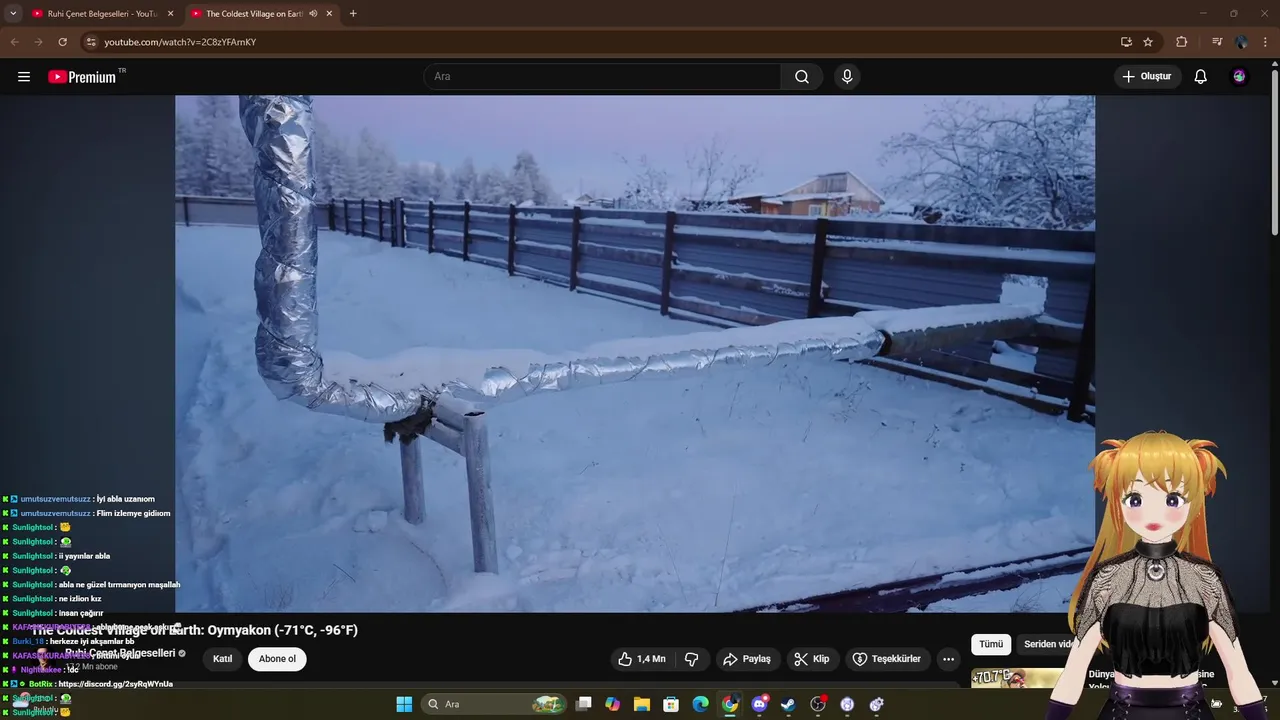This screenshot has height=720, width=1280.
Task: Open the browser extensions puzzle icon
Action: (x=1181, y=42)
